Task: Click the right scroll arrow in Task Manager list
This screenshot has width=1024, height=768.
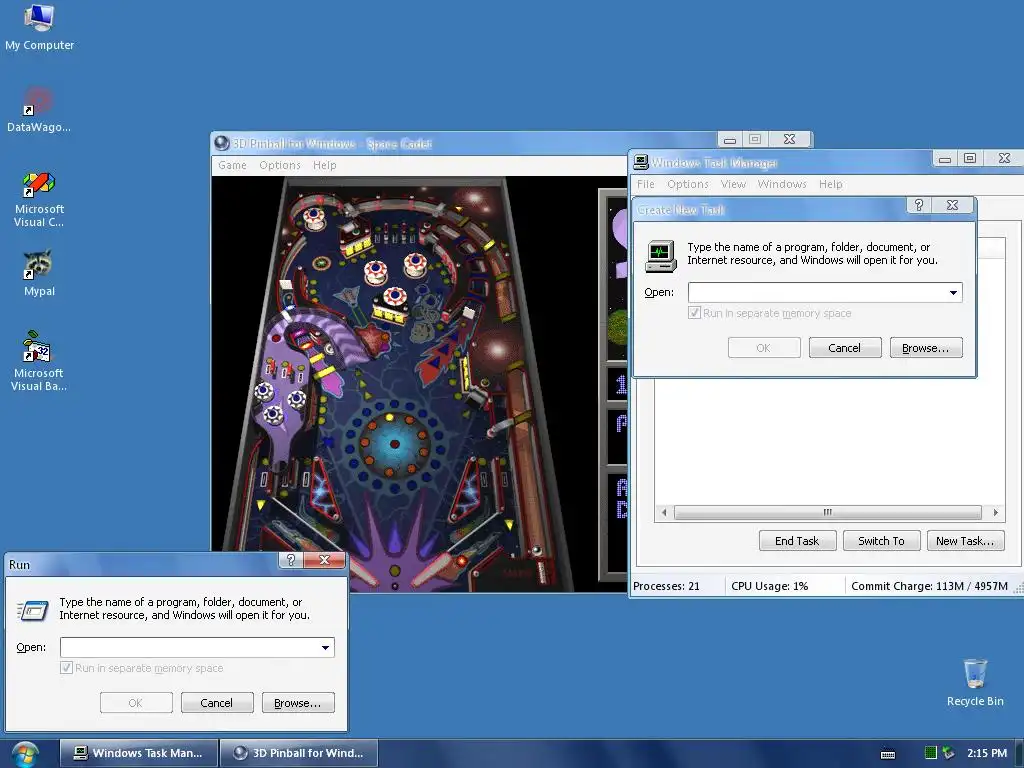Action: pos(995,513)
